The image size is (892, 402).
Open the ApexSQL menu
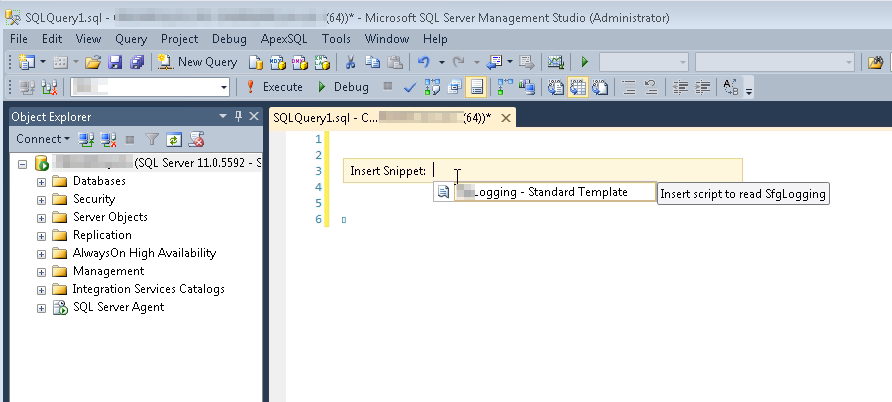click(284, 39)
